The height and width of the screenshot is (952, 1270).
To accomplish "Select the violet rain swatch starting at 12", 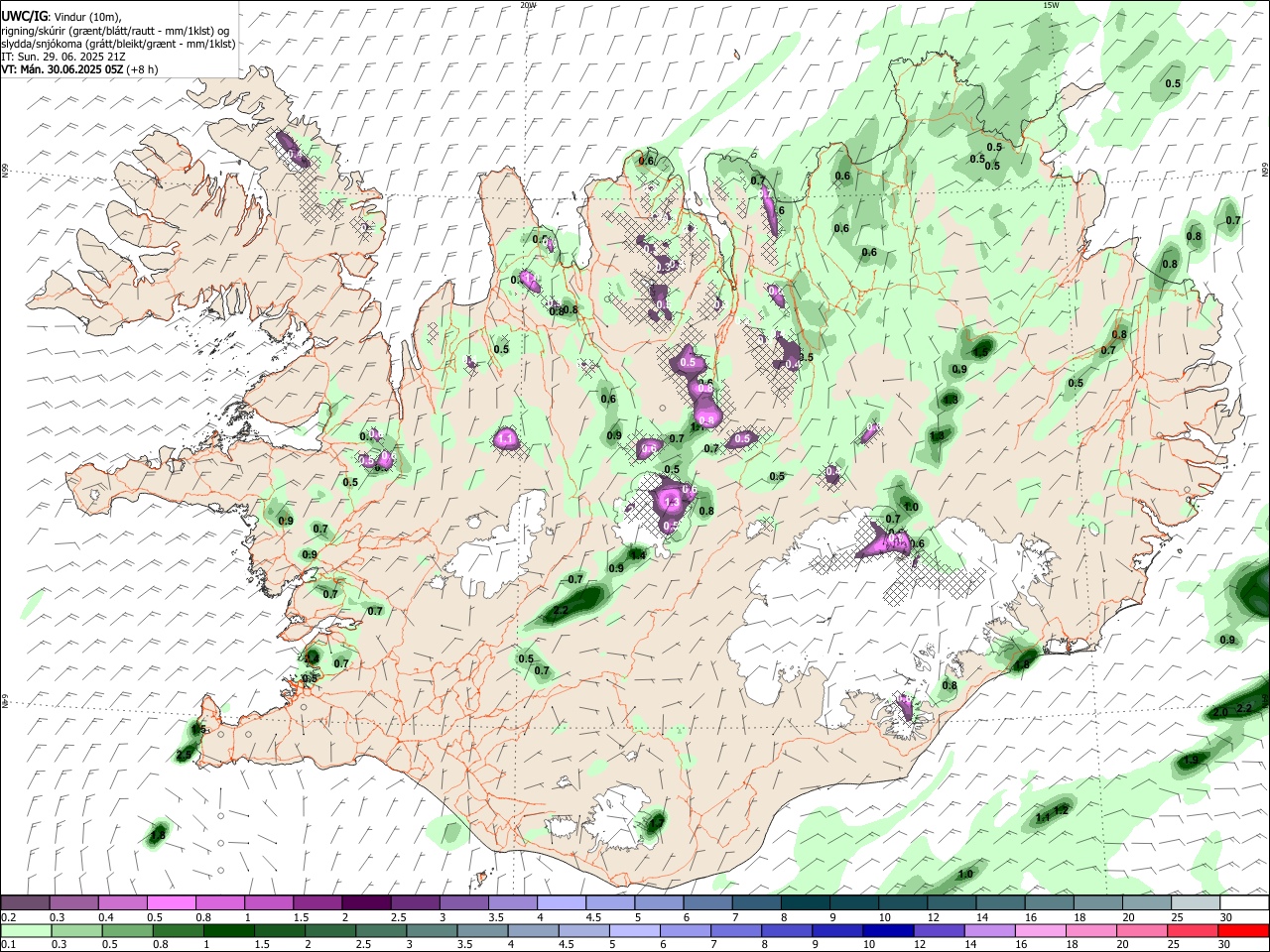I will point(939,930).
